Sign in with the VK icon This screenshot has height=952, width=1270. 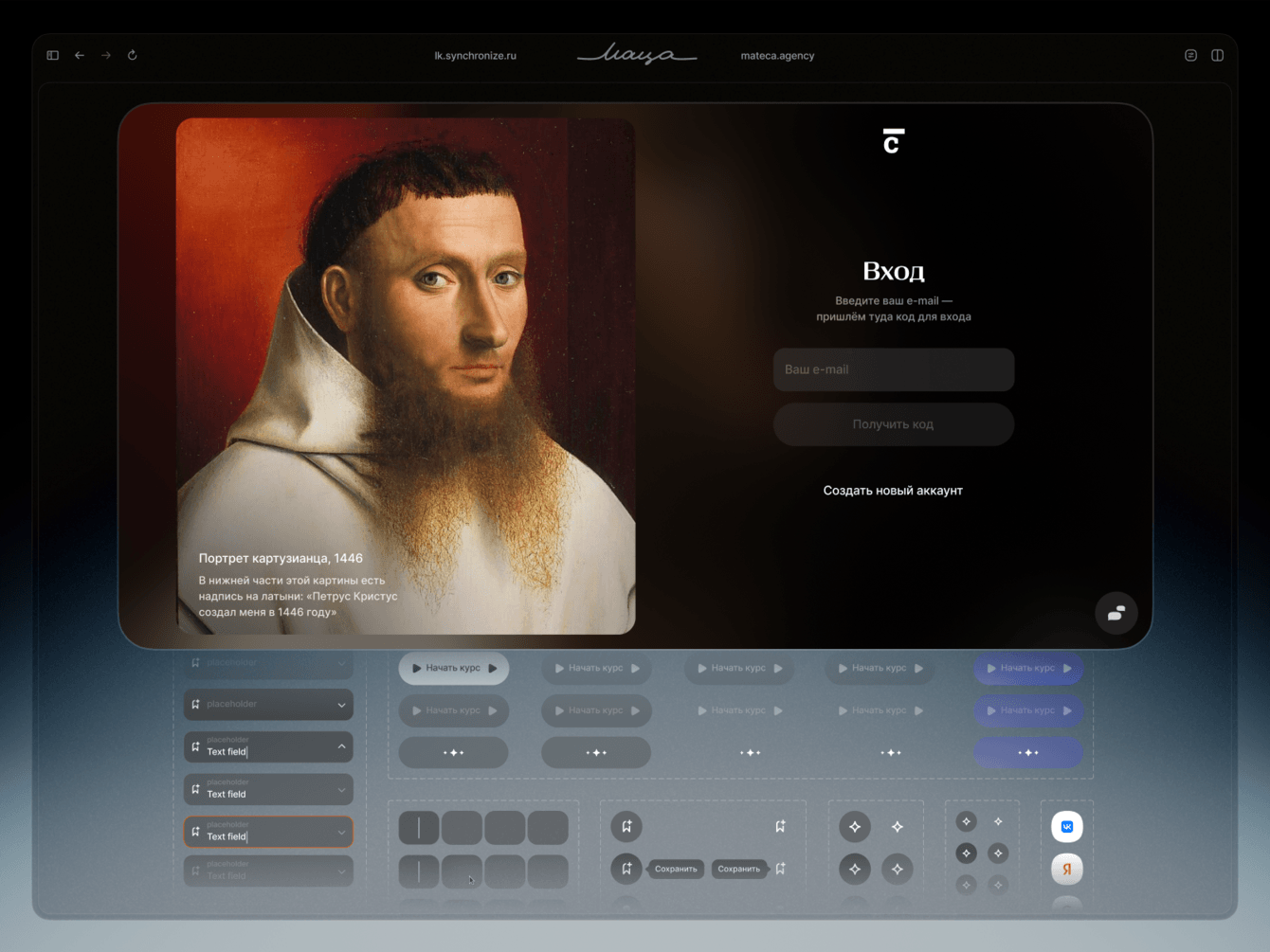point(1067,827)
